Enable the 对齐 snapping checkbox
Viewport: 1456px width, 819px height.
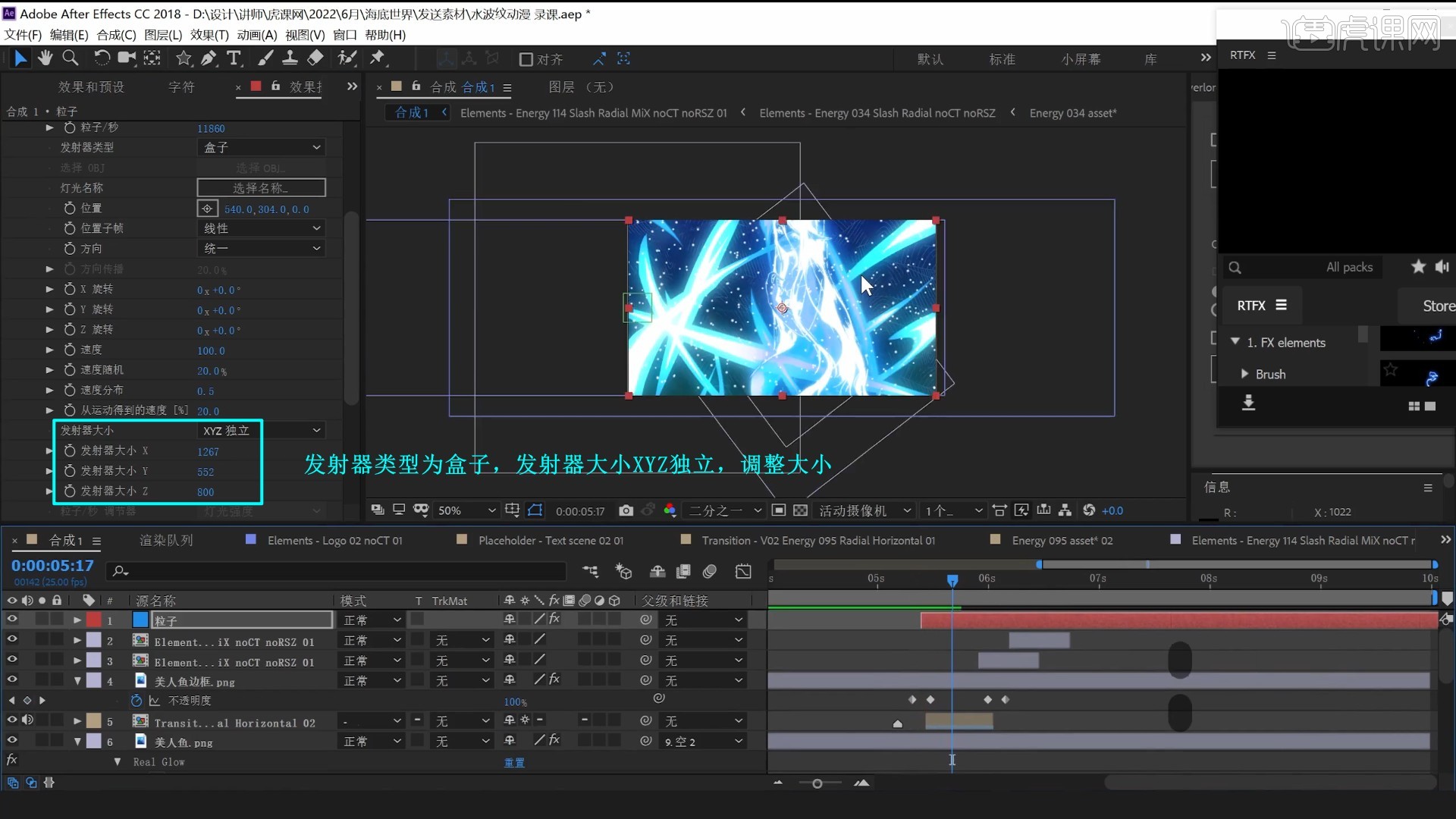coord(526,59)
